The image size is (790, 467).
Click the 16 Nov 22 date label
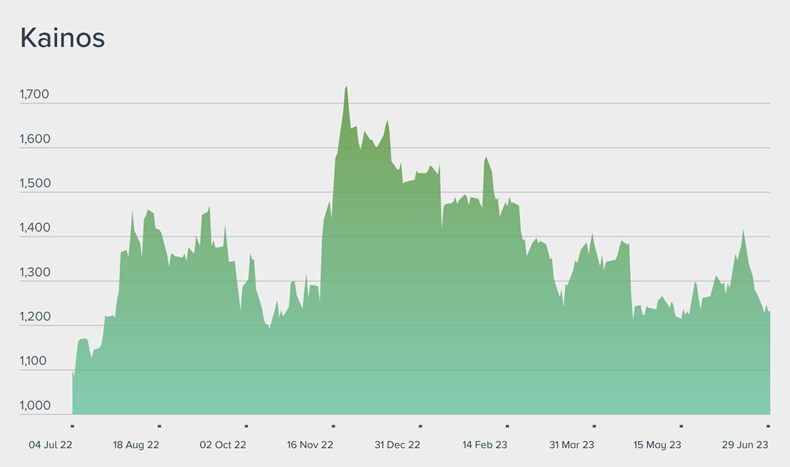310,445
